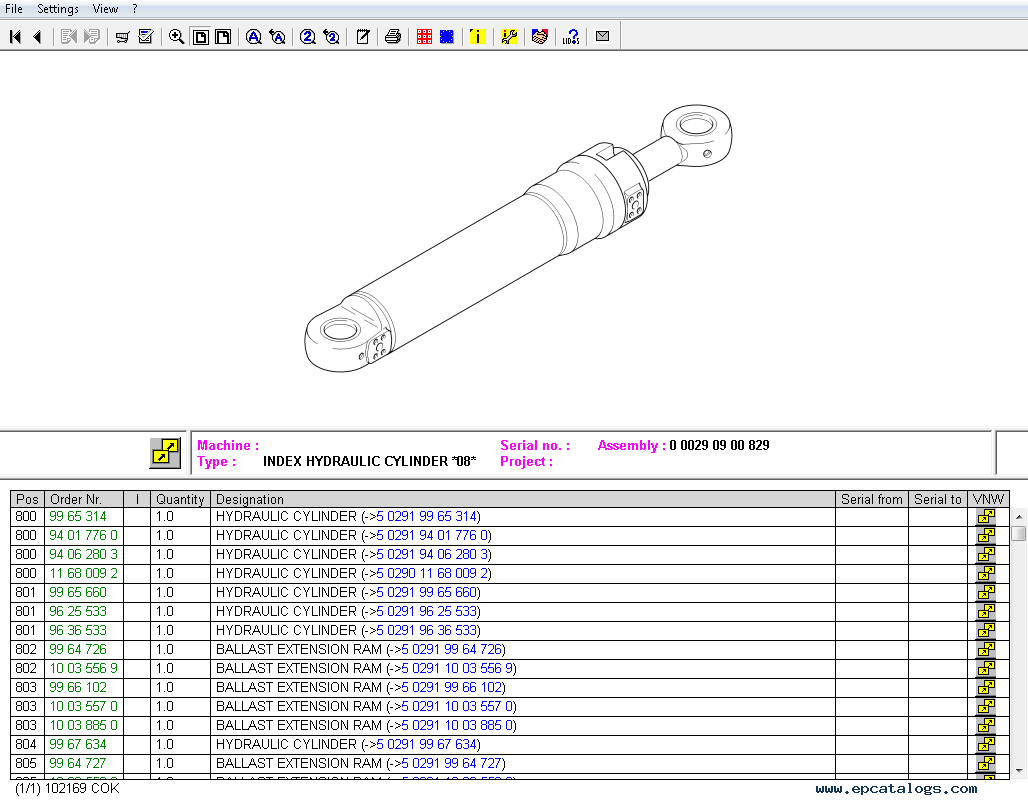
Task: Click the red grid icon
Action: (x=424, y=37)
